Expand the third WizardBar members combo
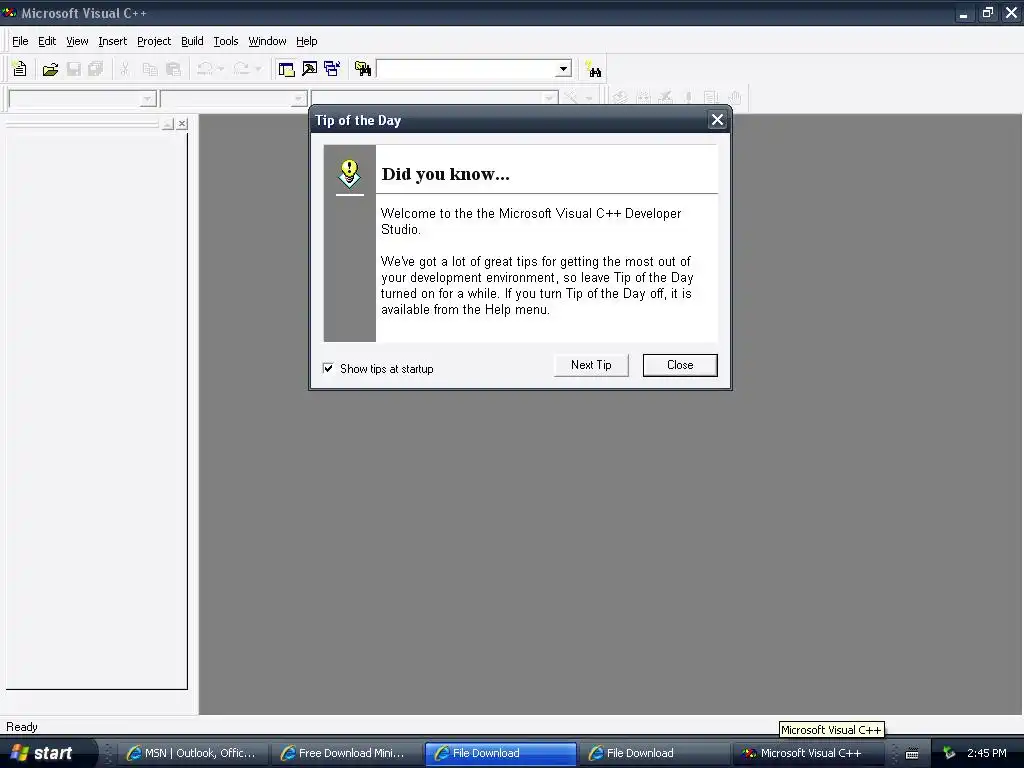Viewport: 1024px width, 768px height. pyautogui.click(x=549, y=99)
